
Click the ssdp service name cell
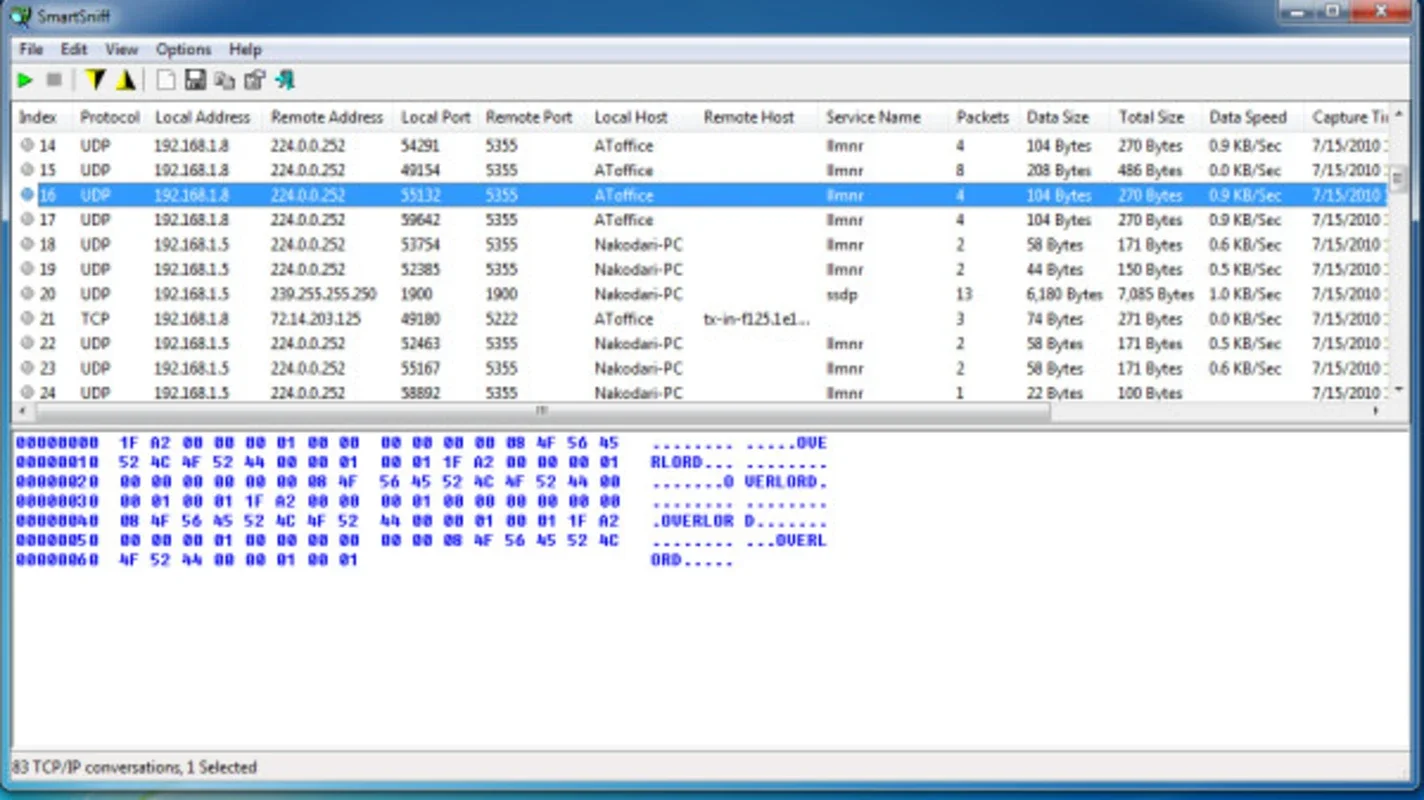coord(842,294)
